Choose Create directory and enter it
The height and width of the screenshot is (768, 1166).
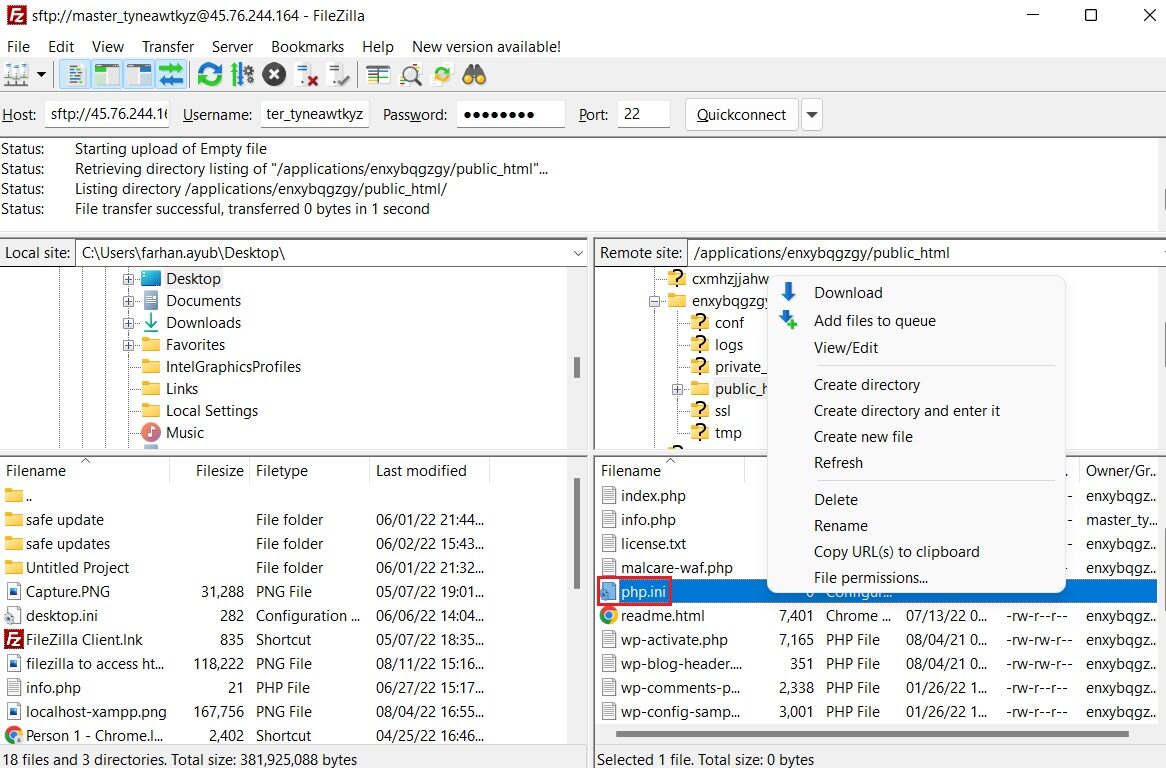click(916, 410)
